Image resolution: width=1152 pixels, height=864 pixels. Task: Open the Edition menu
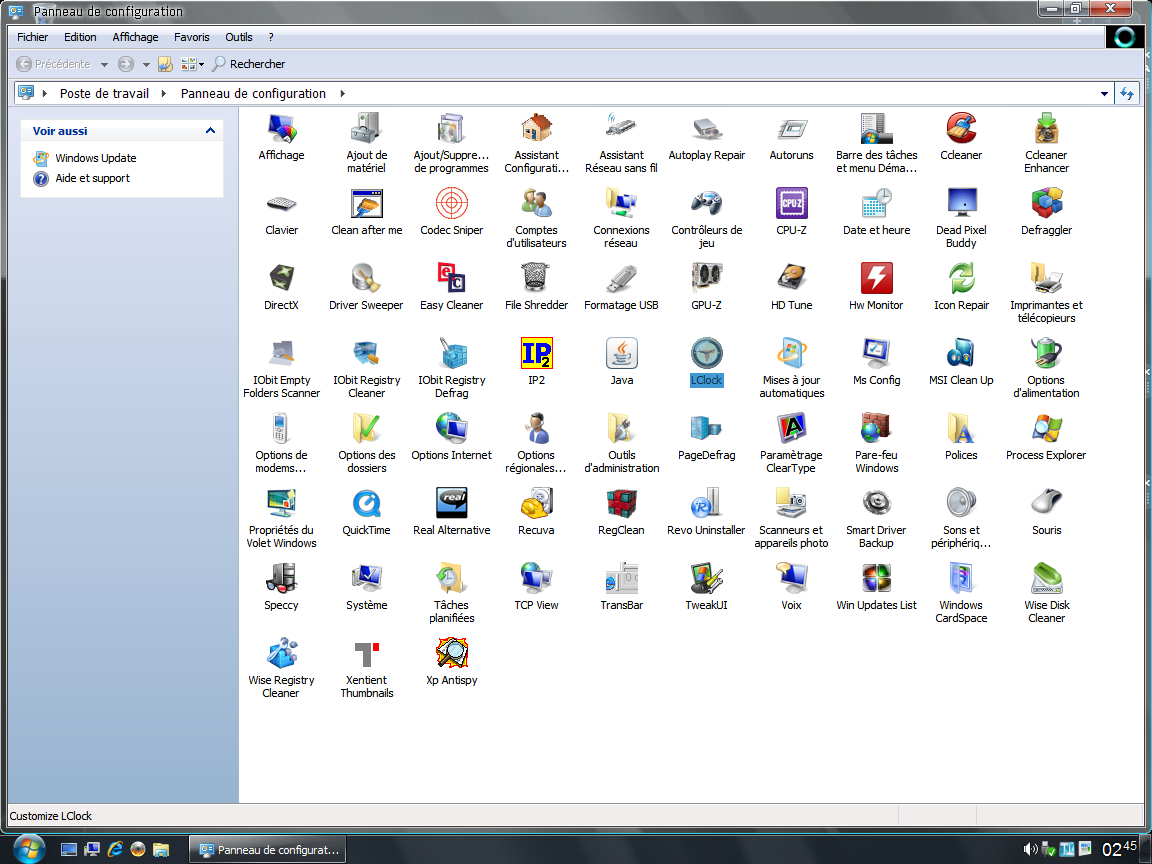80,37
